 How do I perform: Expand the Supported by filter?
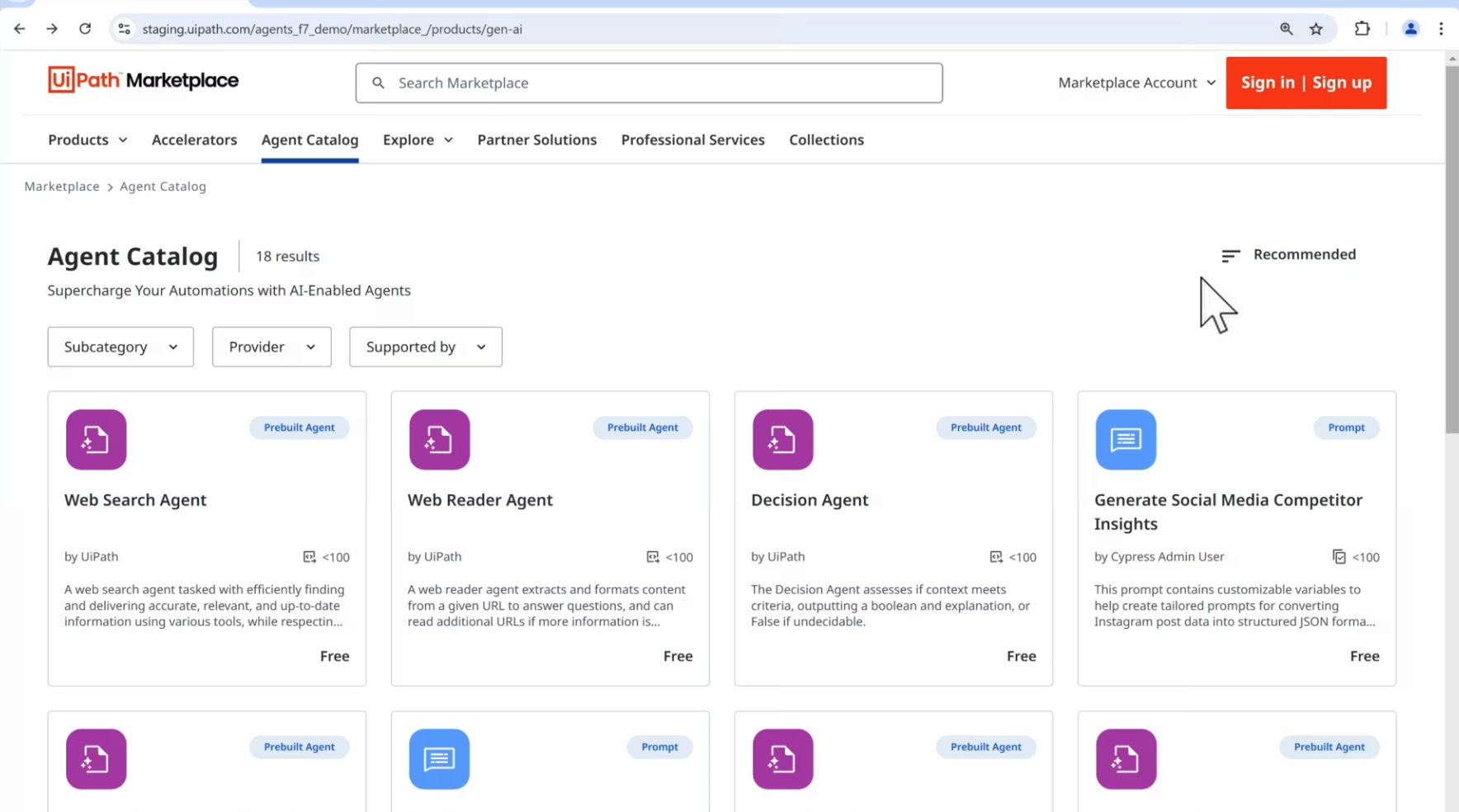pos(426,347)
